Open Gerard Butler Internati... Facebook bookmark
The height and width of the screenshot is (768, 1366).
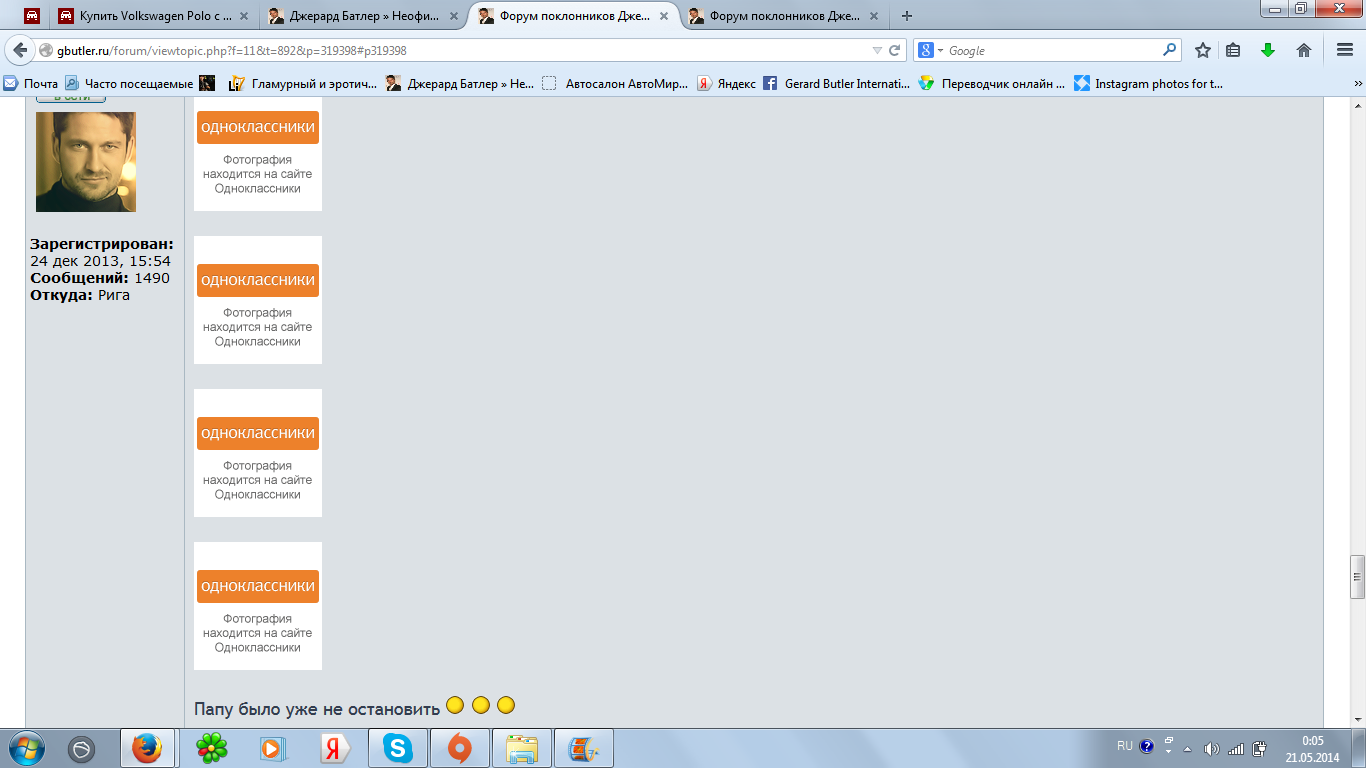(x=837, y=84)
